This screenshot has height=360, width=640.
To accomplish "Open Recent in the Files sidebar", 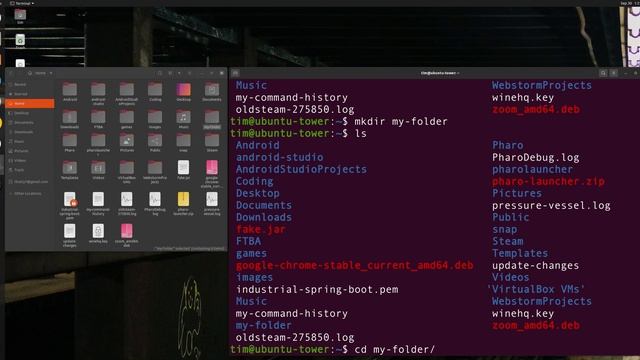I will (x=30, y=84).
